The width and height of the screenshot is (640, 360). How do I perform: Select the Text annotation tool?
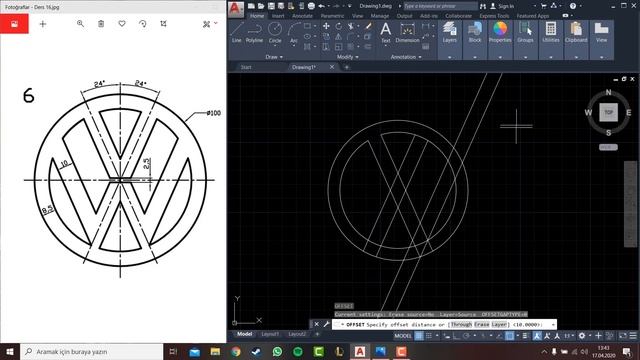(385, 32)
